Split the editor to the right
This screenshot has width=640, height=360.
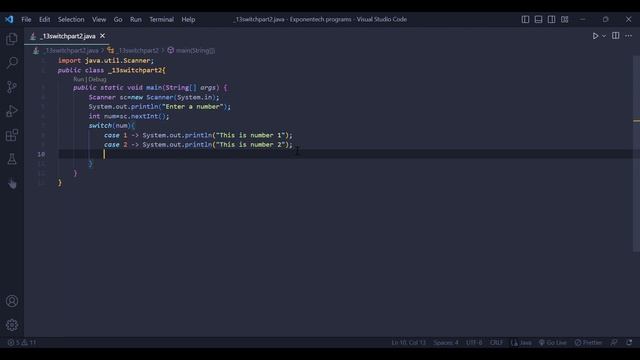(616, 36)
